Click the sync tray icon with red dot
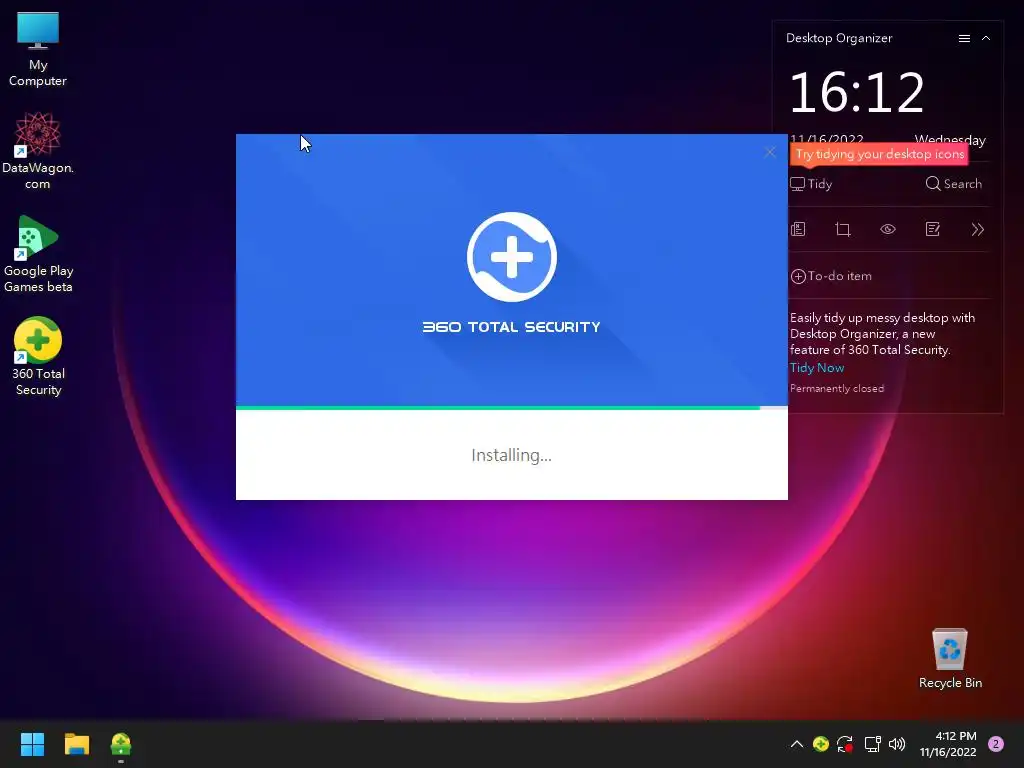The height and width of the screenshot is (768, 1024). (x=845, y=744)
